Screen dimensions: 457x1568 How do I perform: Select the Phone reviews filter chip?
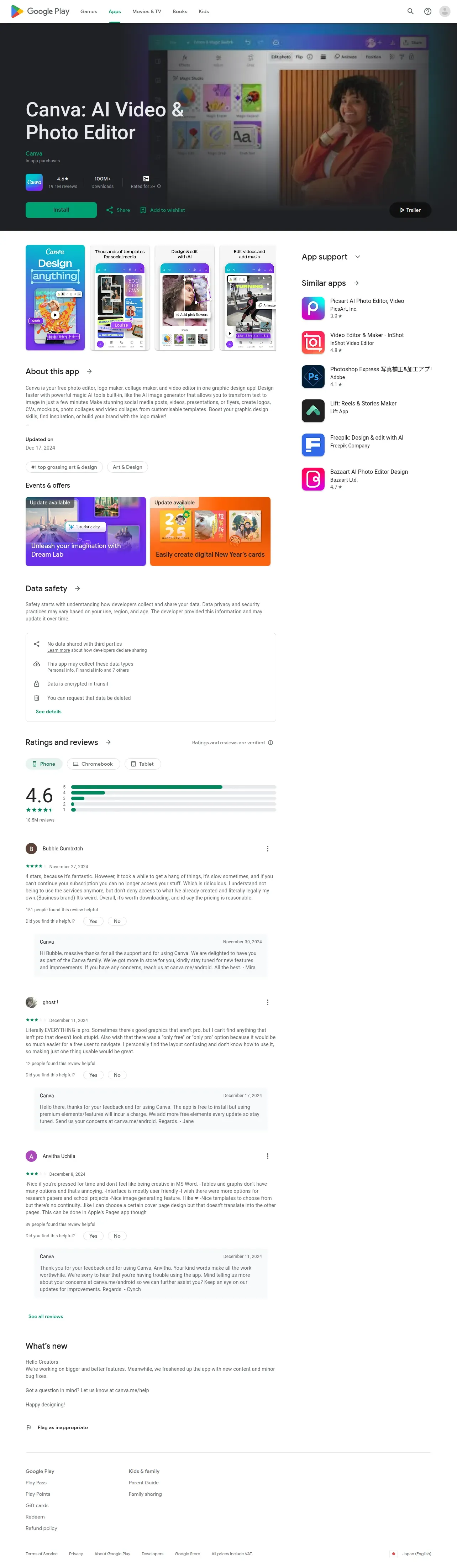43,764
